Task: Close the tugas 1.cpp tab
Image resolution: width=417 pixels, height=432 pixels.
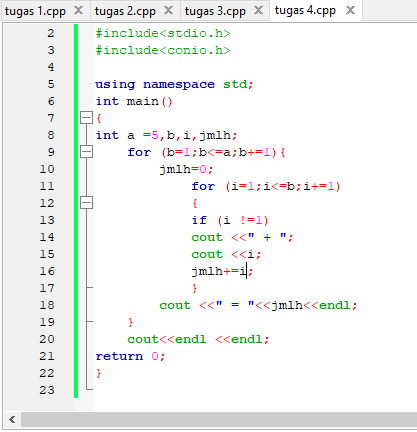Action: pos(78,11)
